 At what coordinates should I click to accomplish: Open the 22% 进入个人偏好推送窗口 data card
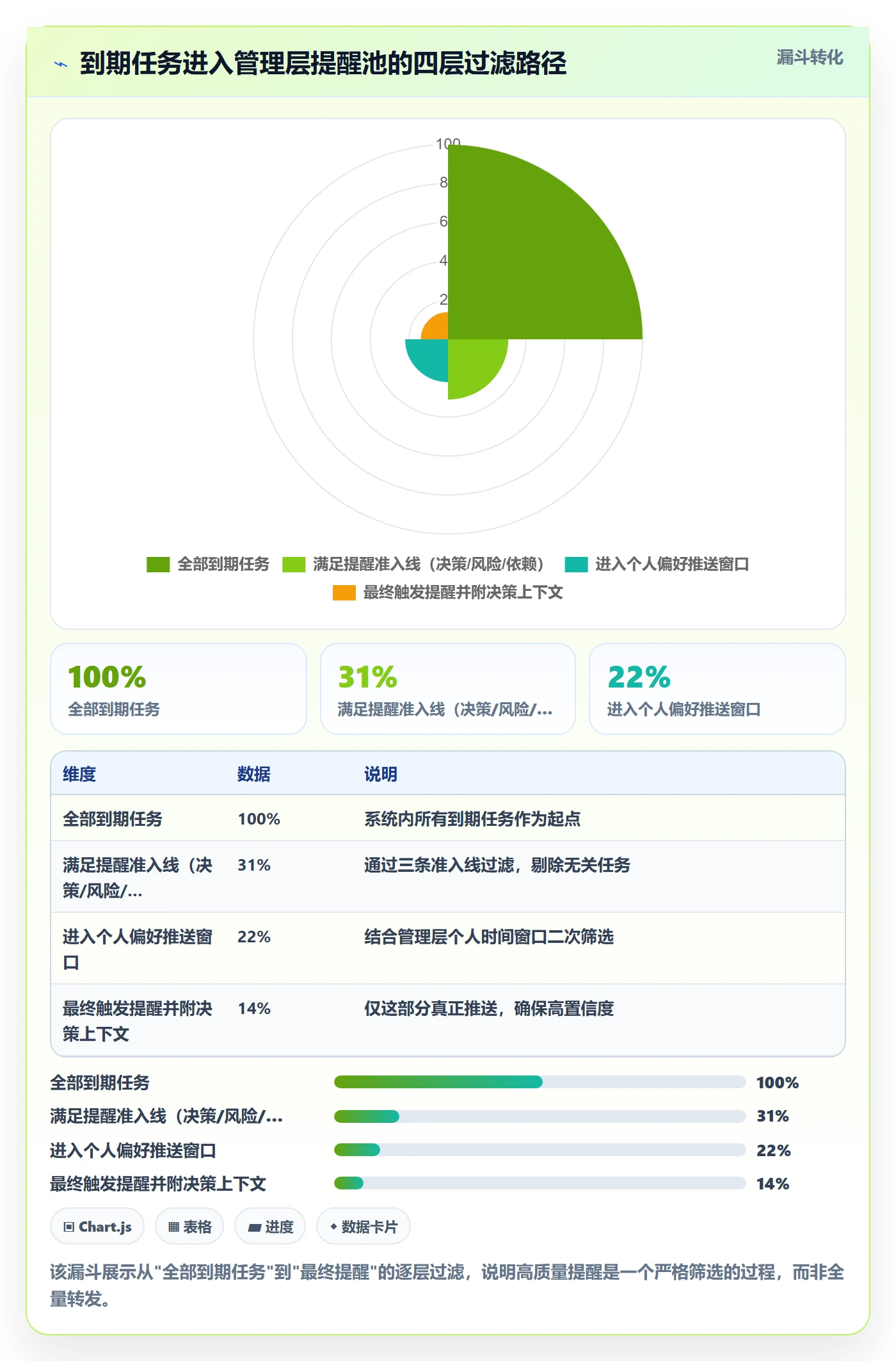[x=717, y=689]
